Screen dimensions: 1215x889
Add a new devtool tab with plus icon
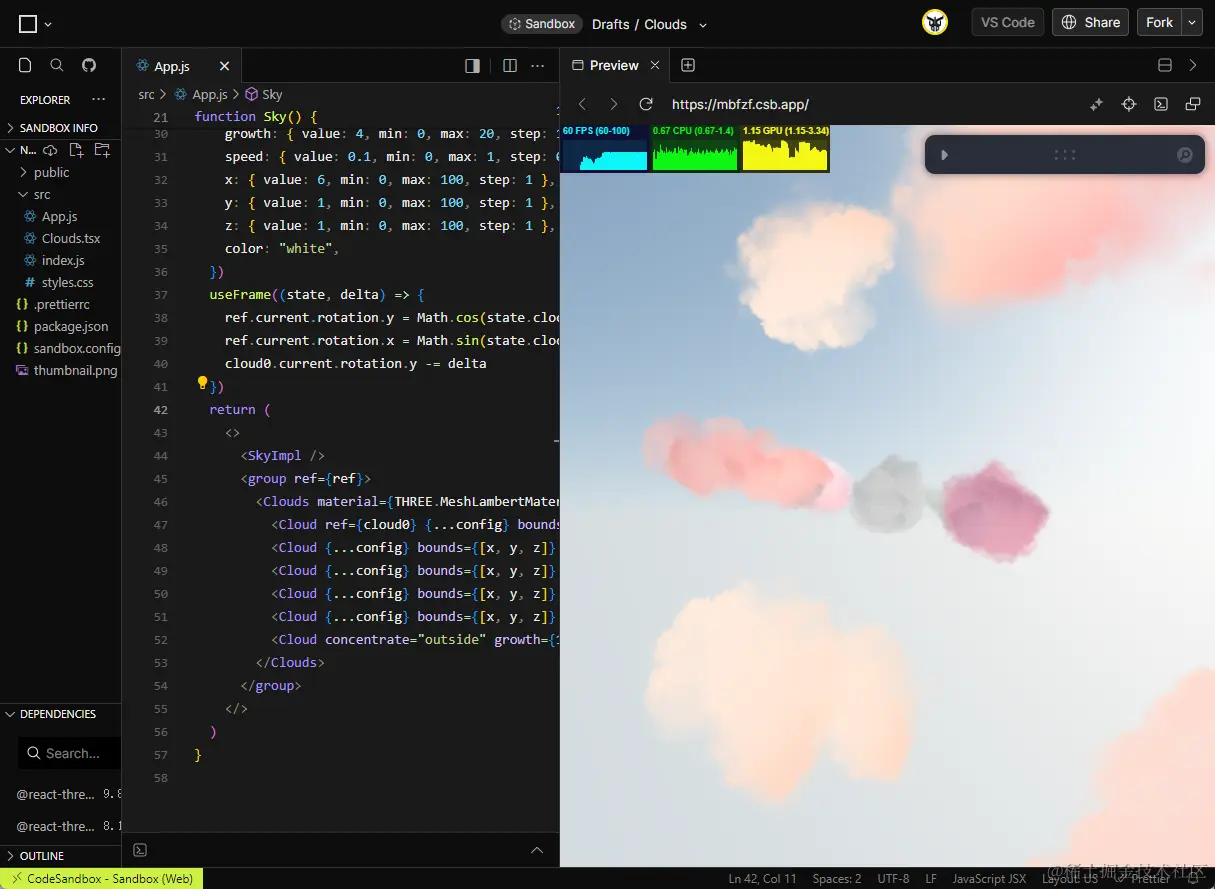[x=688, y=65]
